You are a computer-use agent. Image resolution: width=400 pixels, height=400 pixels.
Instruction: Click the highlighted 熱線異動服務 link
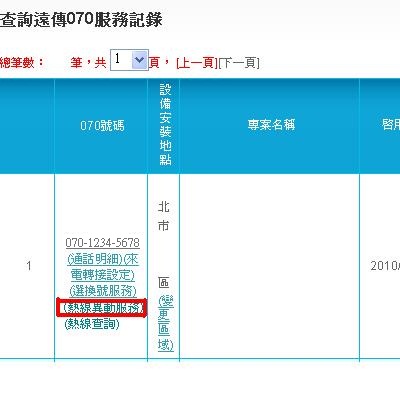click(x=102, y=307)
